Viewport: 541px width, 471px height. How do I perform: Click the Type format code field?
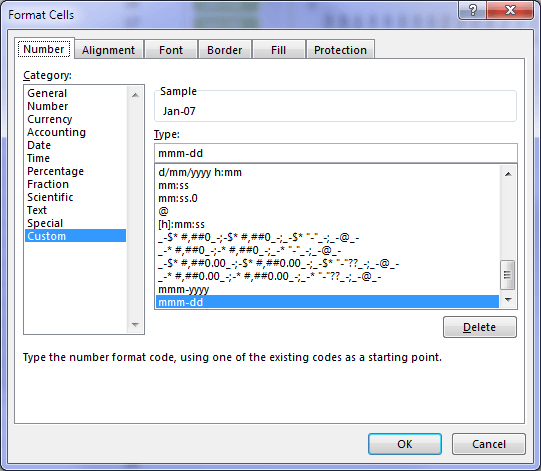336,153
